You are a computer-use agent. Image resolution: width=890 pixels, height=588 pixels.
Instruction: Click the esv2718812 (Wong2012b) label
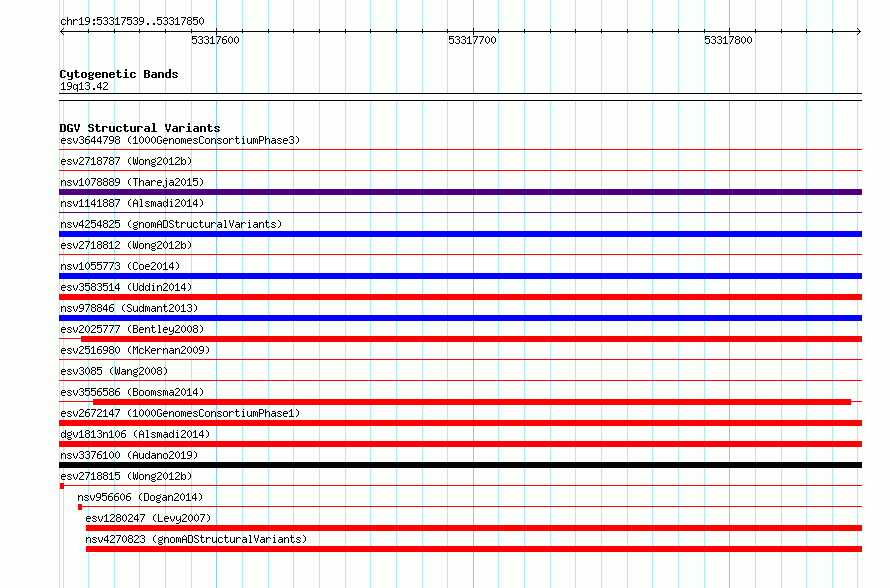tap(126, 245)
